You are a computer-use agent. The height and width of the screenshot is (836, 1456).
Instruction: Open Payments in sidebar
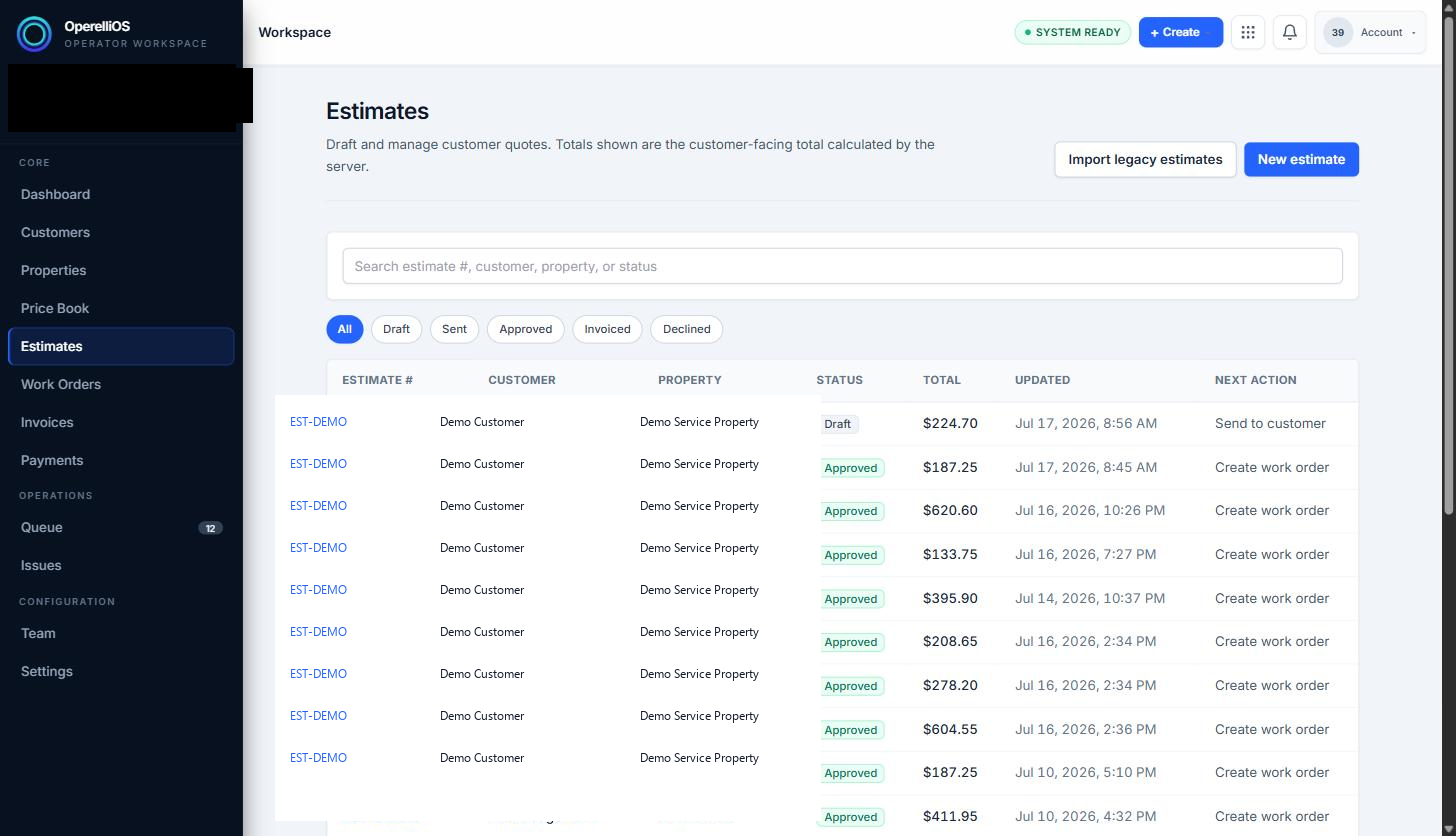[x=121, y=460]
